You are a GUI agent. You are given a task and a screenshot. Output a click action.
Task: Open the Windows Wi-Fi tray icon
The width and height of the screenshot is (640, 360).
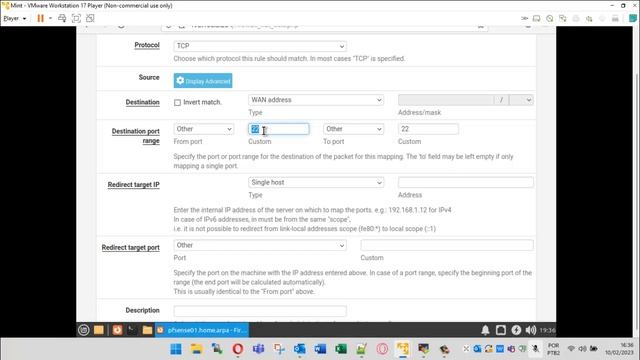[571, 349]
